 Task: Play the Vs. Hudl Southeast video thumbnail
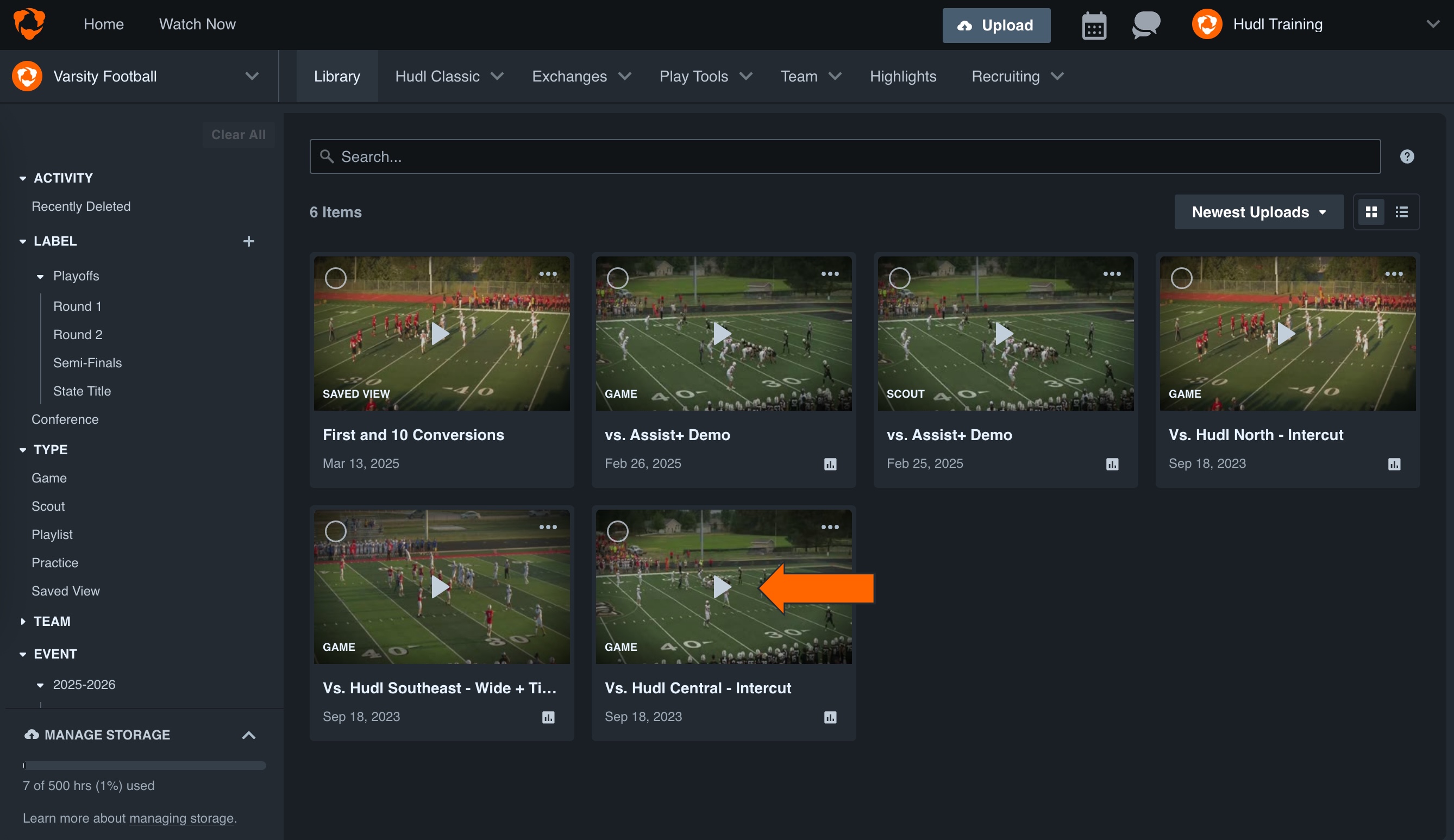click(x=441, y=587)
